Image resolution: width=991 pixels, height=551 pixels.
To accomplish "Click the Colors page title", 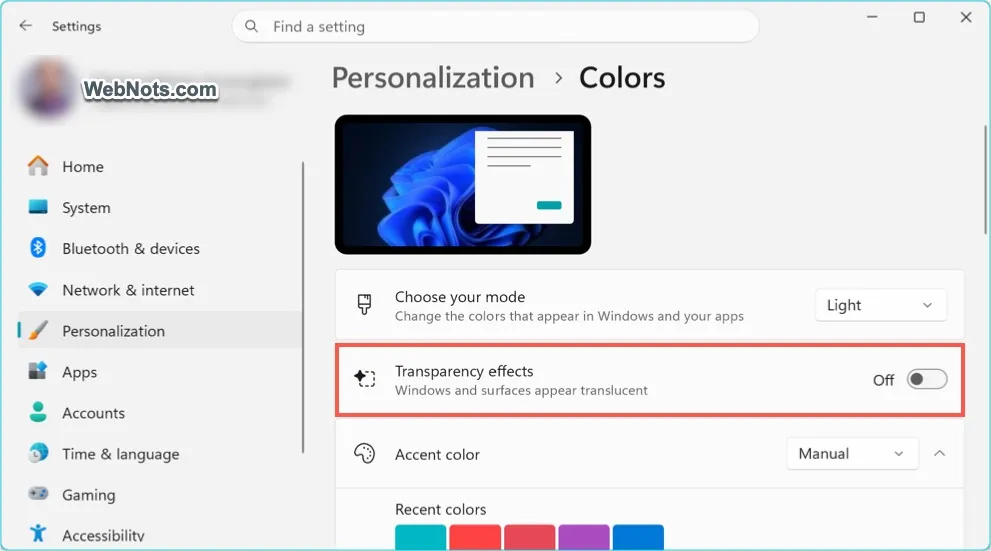I will point(622,78).
